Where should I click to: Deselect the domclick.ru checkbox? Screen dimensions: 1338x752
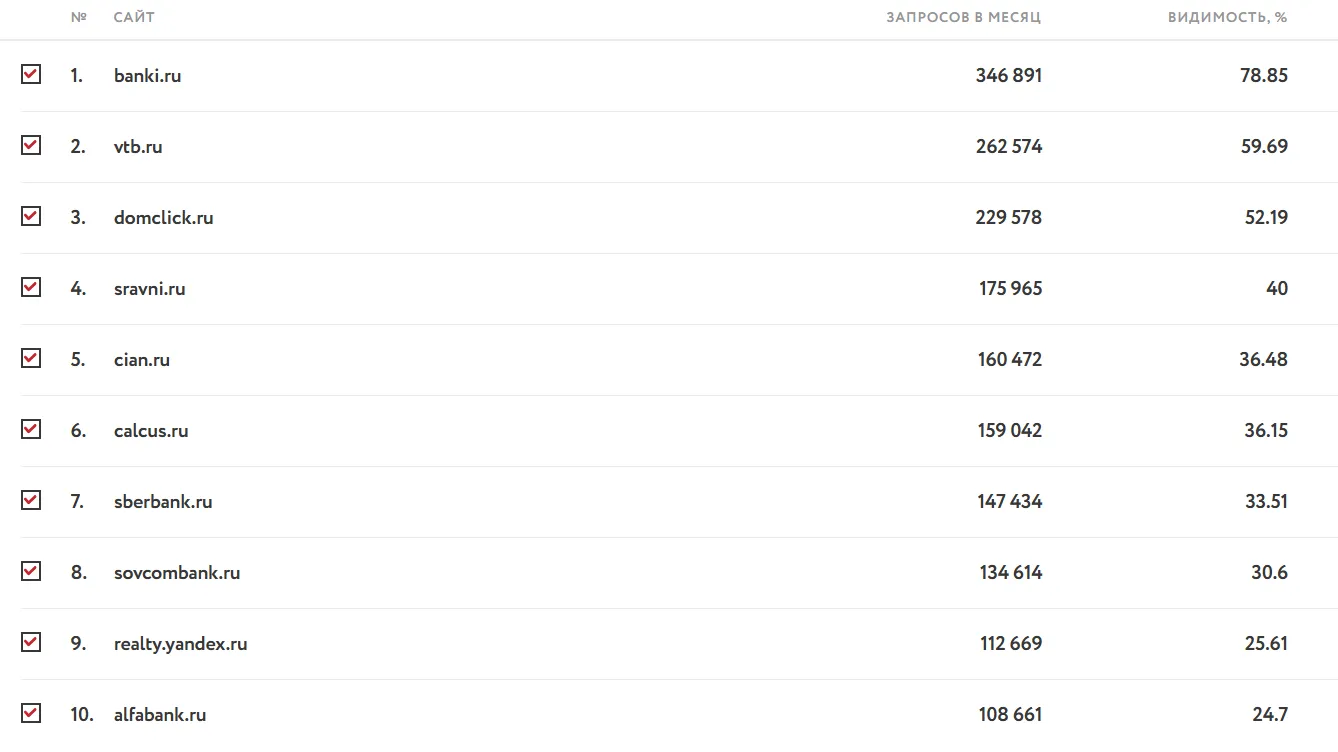point(31,216)
